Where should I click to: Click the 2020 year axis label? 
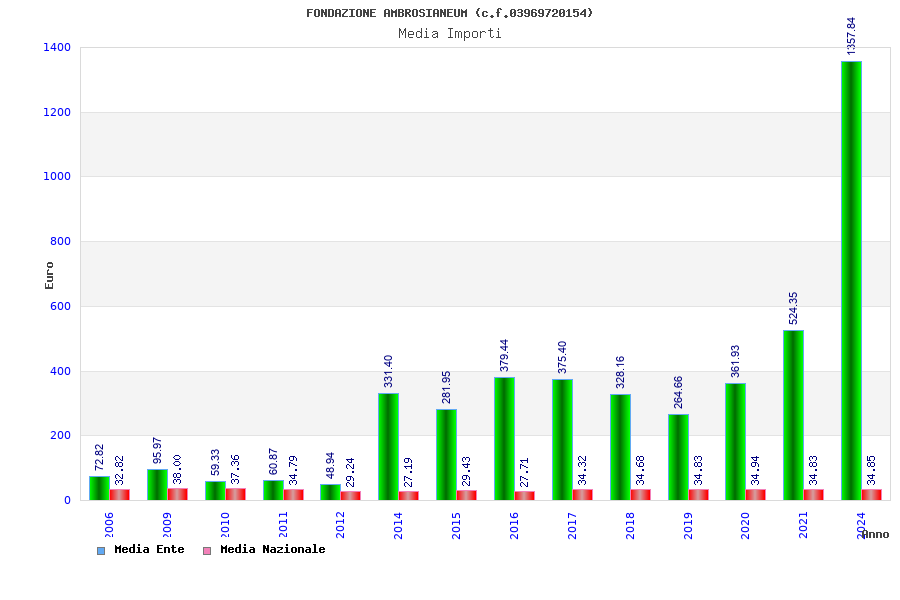click(745, 525)
